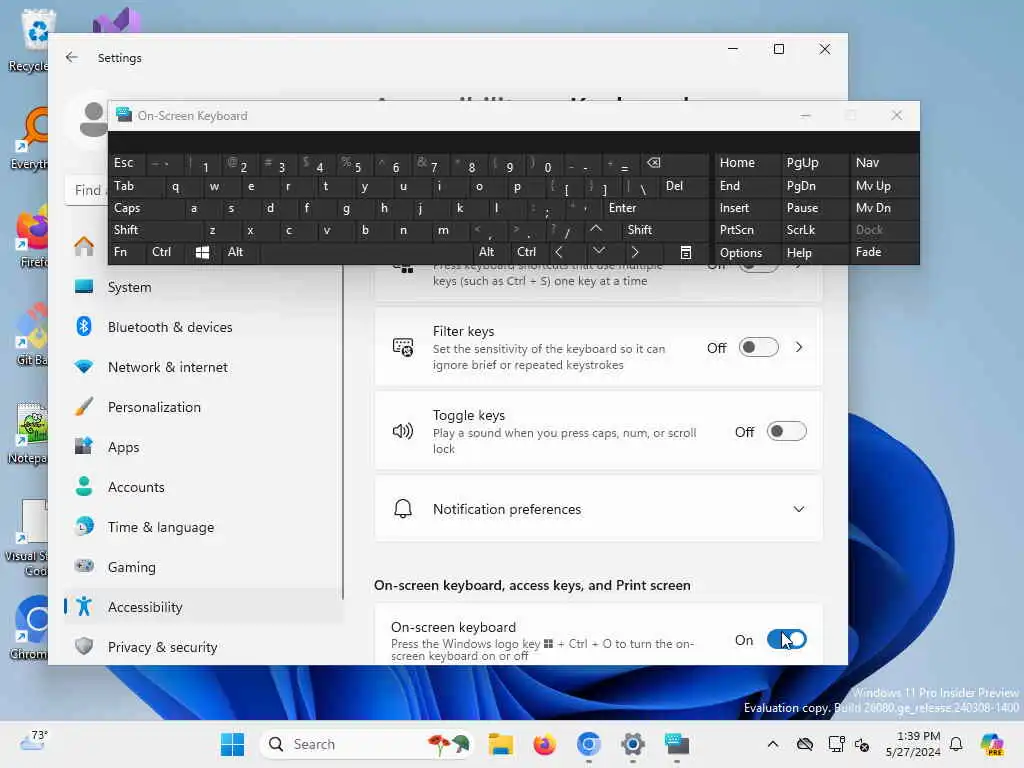Image resolution: width=1024 pixels, height=768 pixels.
Task: Switch to Settings gear in taskbar
Action: pyautogui.click(x=632, y=744)
